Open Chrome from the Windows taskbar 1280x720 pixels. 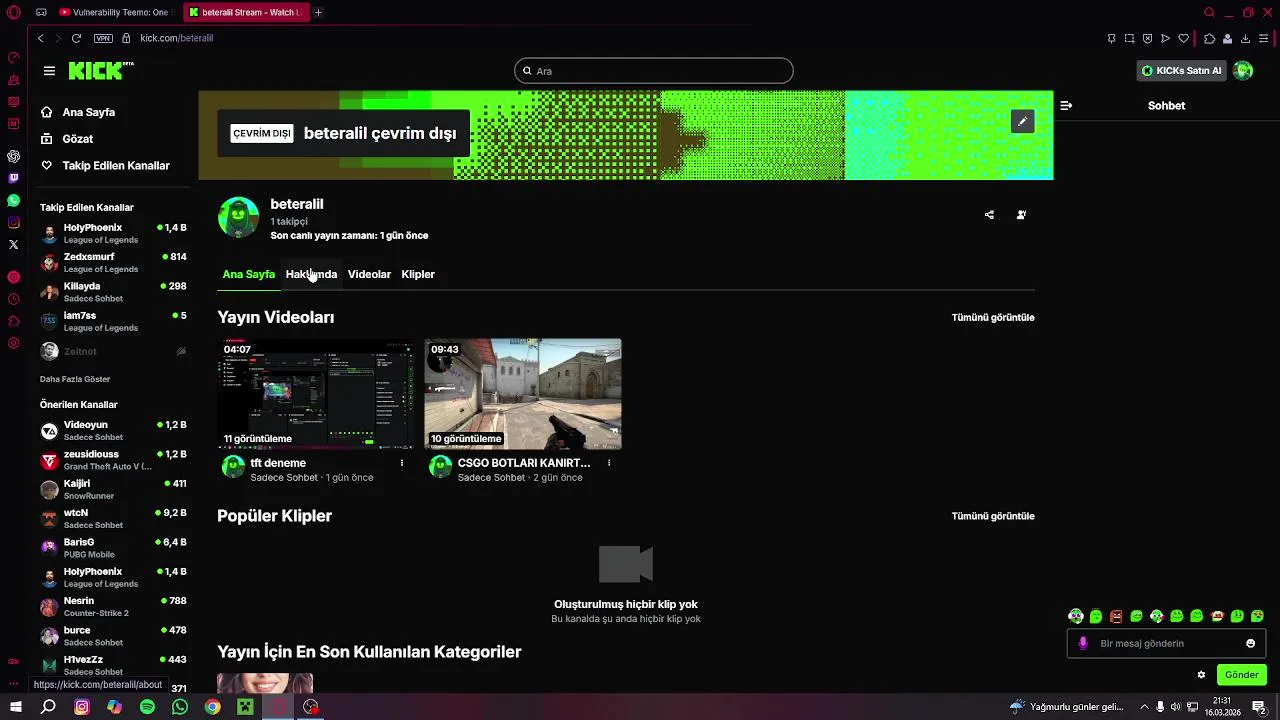212,707
